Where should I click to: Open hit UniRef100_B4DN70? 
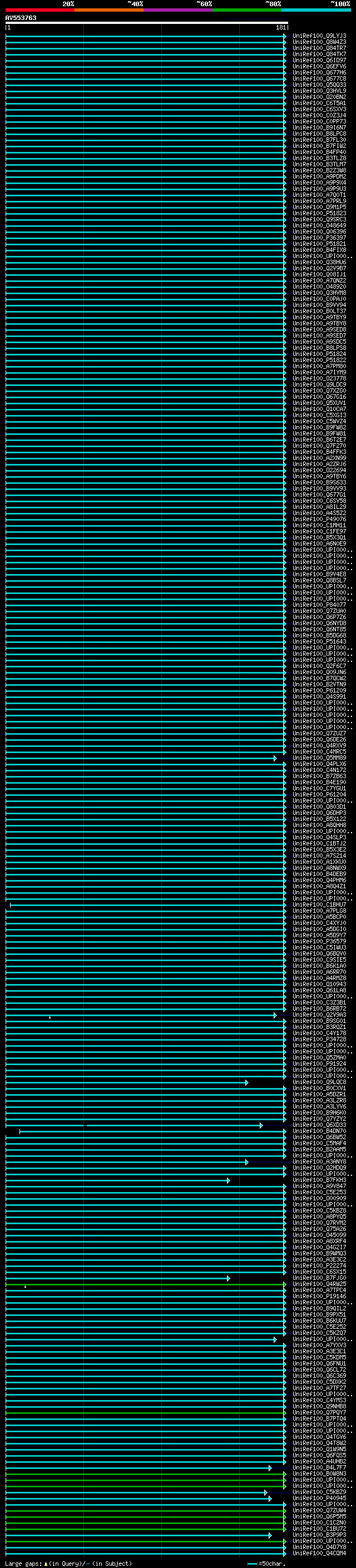319,1131
